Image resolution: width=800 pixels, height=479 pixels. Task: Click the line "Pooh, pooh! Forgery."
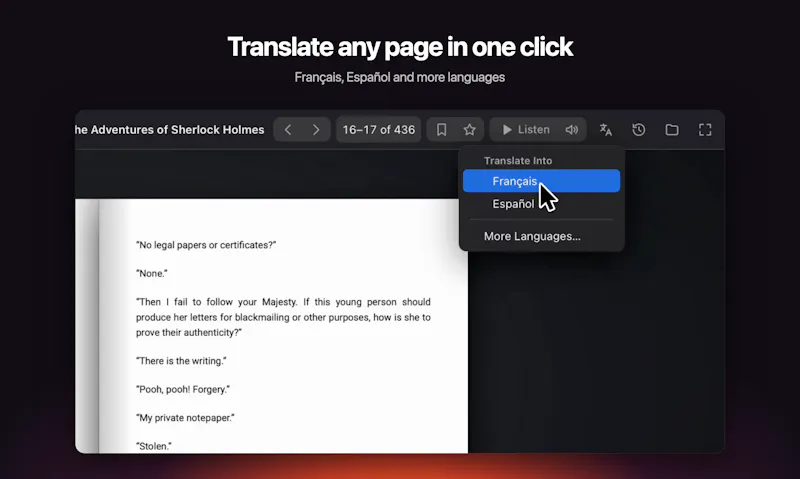pyautogui.click(x=183, y=389)
